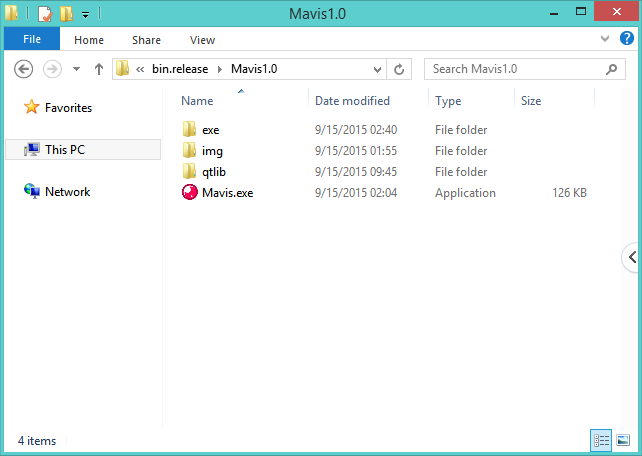Click File folder type of exe row
Screen dimensions: 642x456
point(461,130)
